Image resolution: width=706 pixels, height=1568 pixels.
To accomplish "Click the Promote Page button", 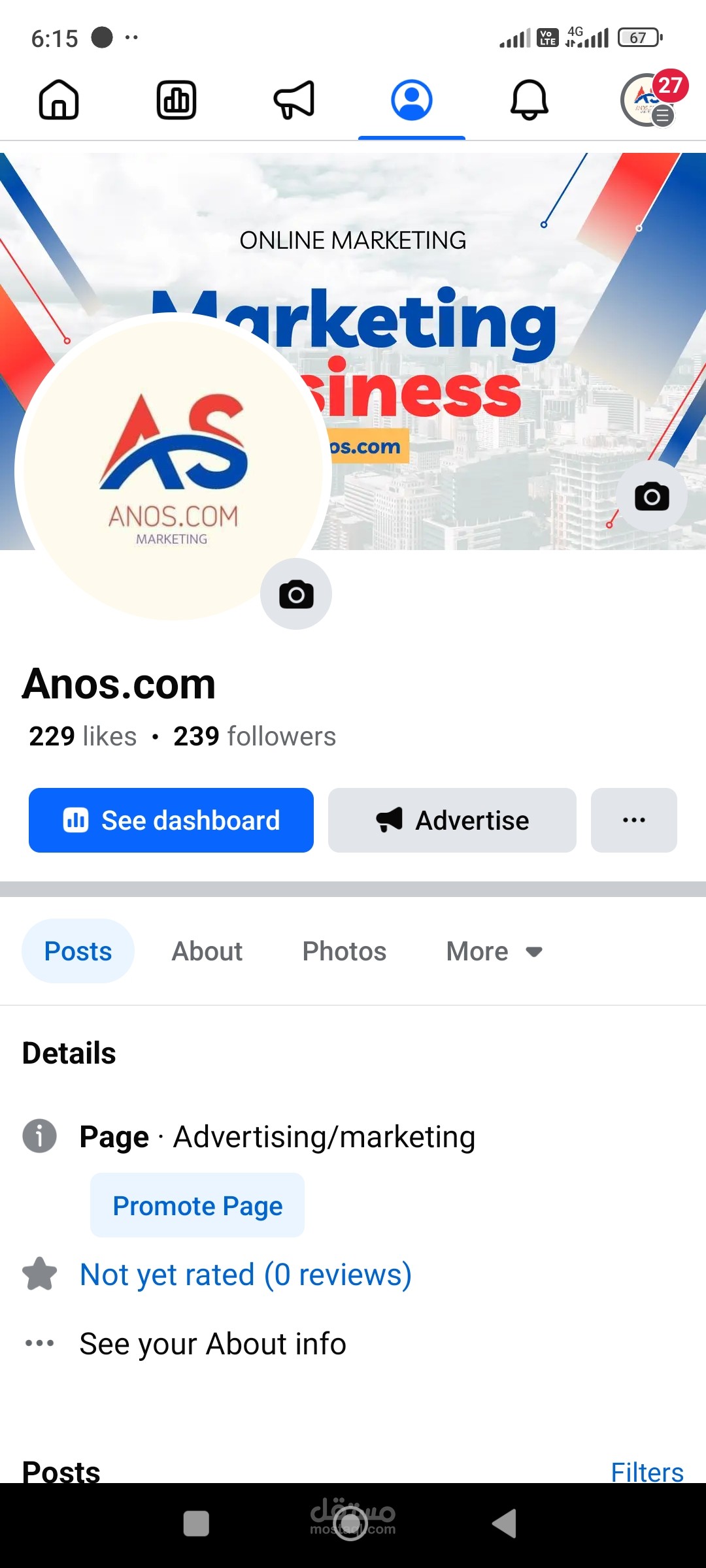I will point(197,1205).
